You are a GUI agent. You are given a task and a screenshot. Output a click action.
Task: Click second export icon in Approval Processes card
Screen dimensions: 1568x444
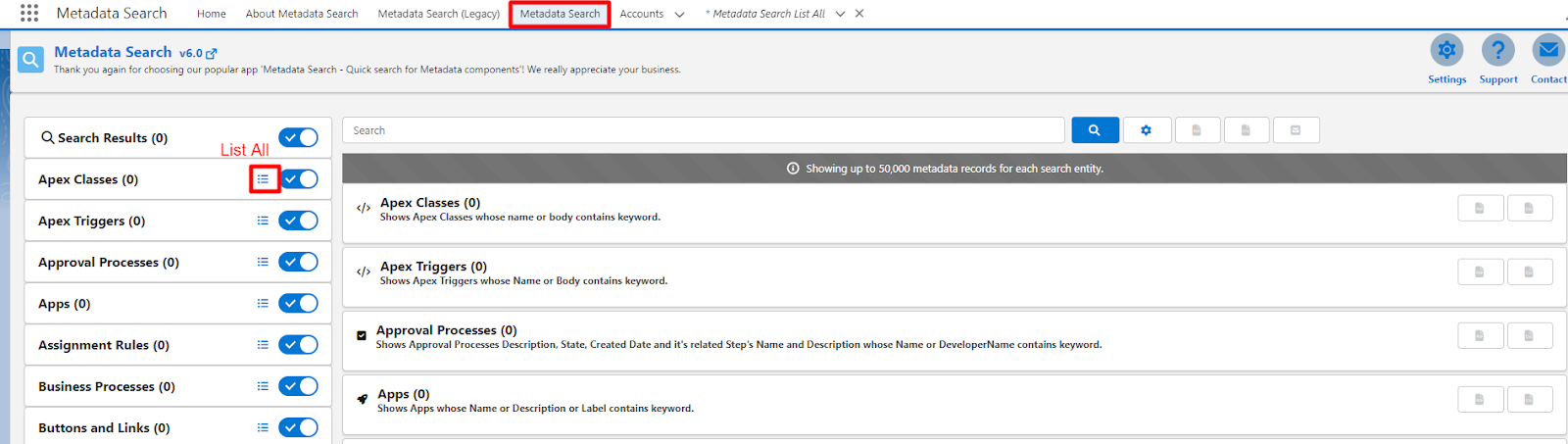pyautogui.click(x=1529, y=335)
